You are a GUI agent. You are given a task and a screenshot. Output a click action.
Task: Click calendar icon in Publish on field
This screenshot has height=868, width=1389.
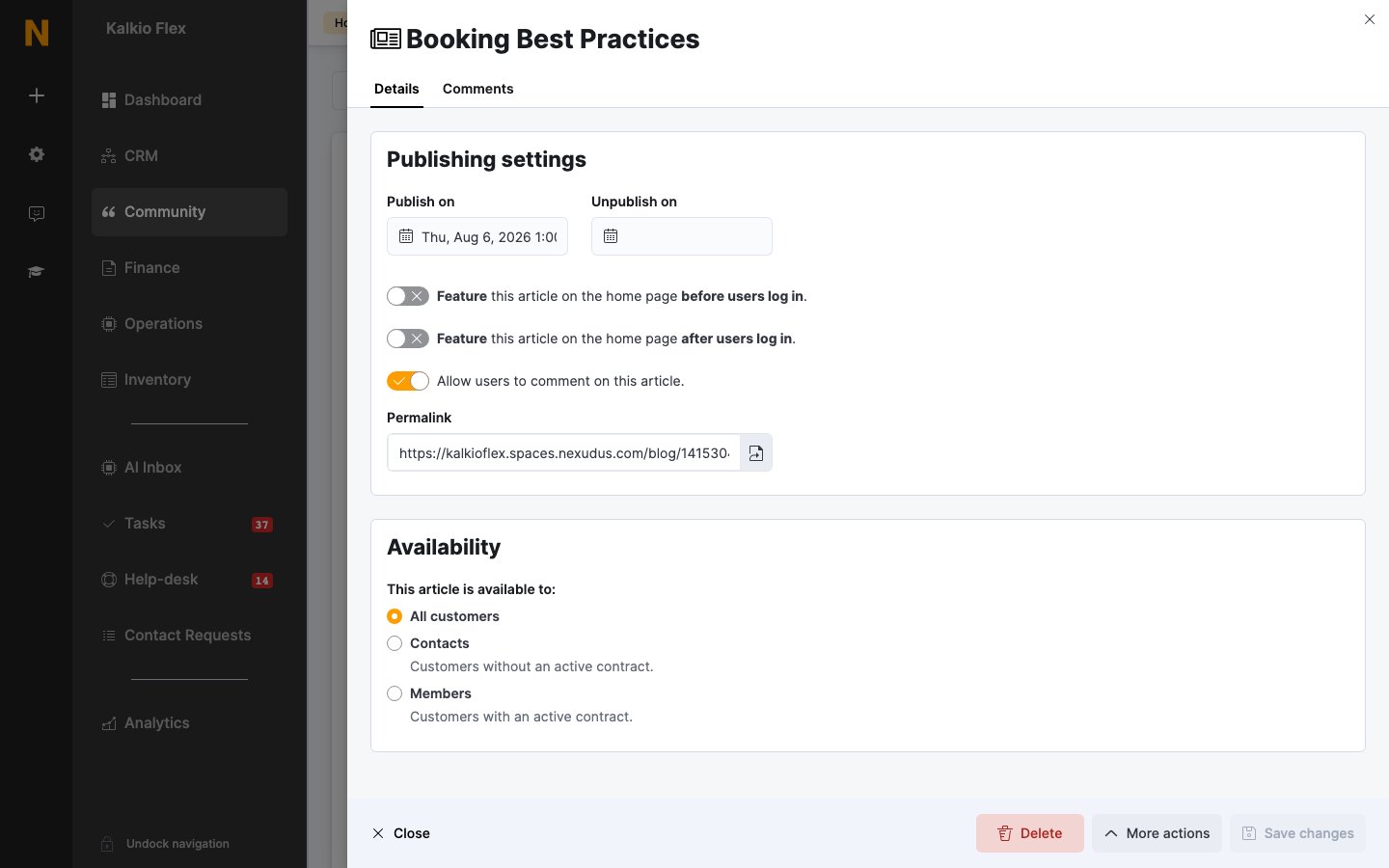pyautogui.click(x=406, y=236)
